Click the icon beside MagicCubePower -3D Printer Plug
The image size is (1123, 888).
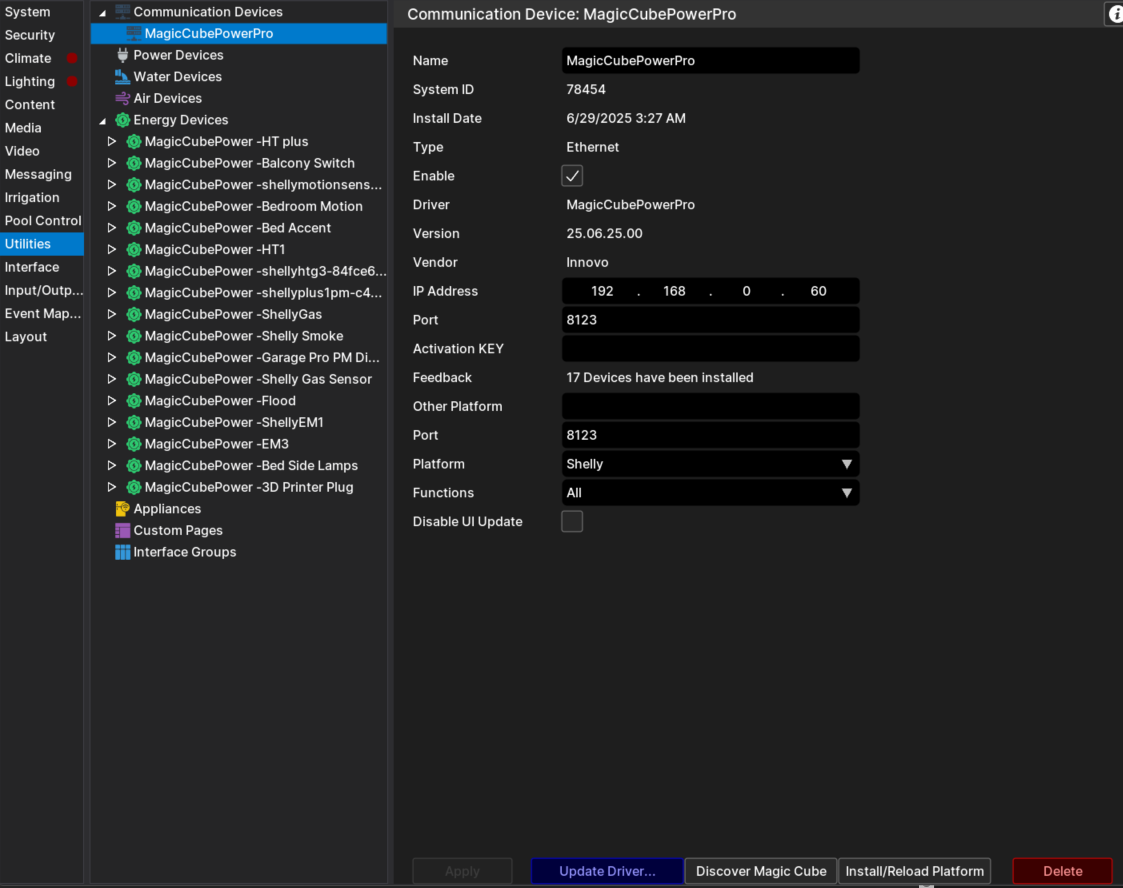(134, 487)
